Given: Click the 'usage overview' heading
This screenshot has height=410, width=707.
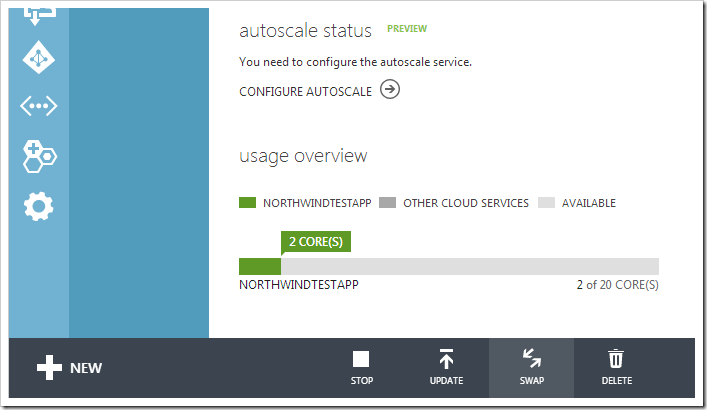Looking at the screenshot, I should click(x=303, y=156).
